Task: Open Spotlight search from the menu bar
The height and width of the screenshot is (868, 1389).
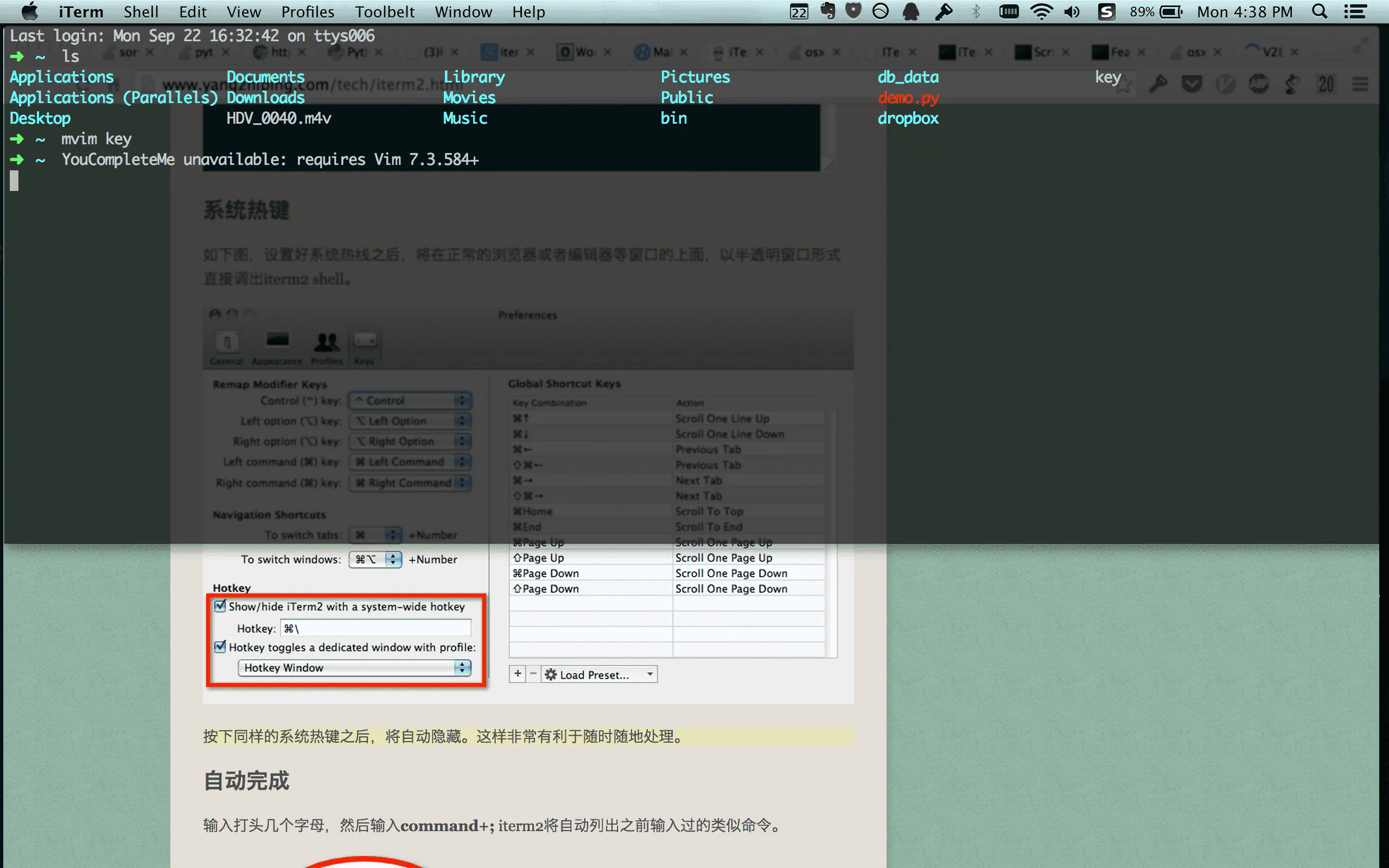Action: pos(1318,11)
